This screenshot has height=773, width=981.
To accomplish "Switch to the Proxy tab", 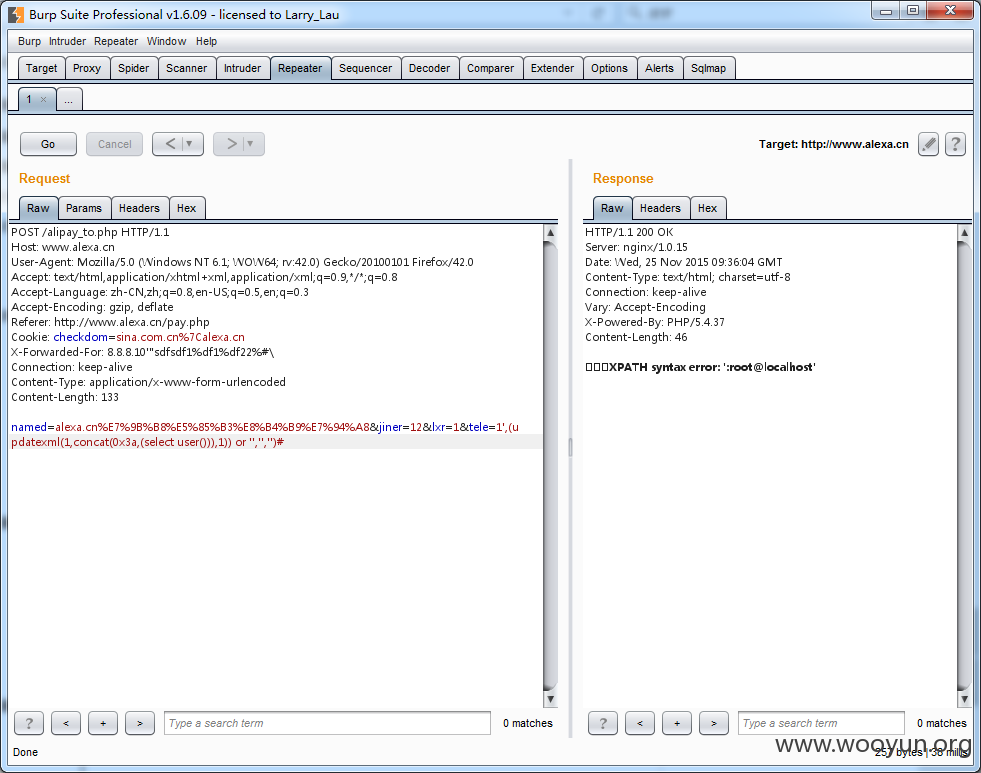I will (86, 68).
